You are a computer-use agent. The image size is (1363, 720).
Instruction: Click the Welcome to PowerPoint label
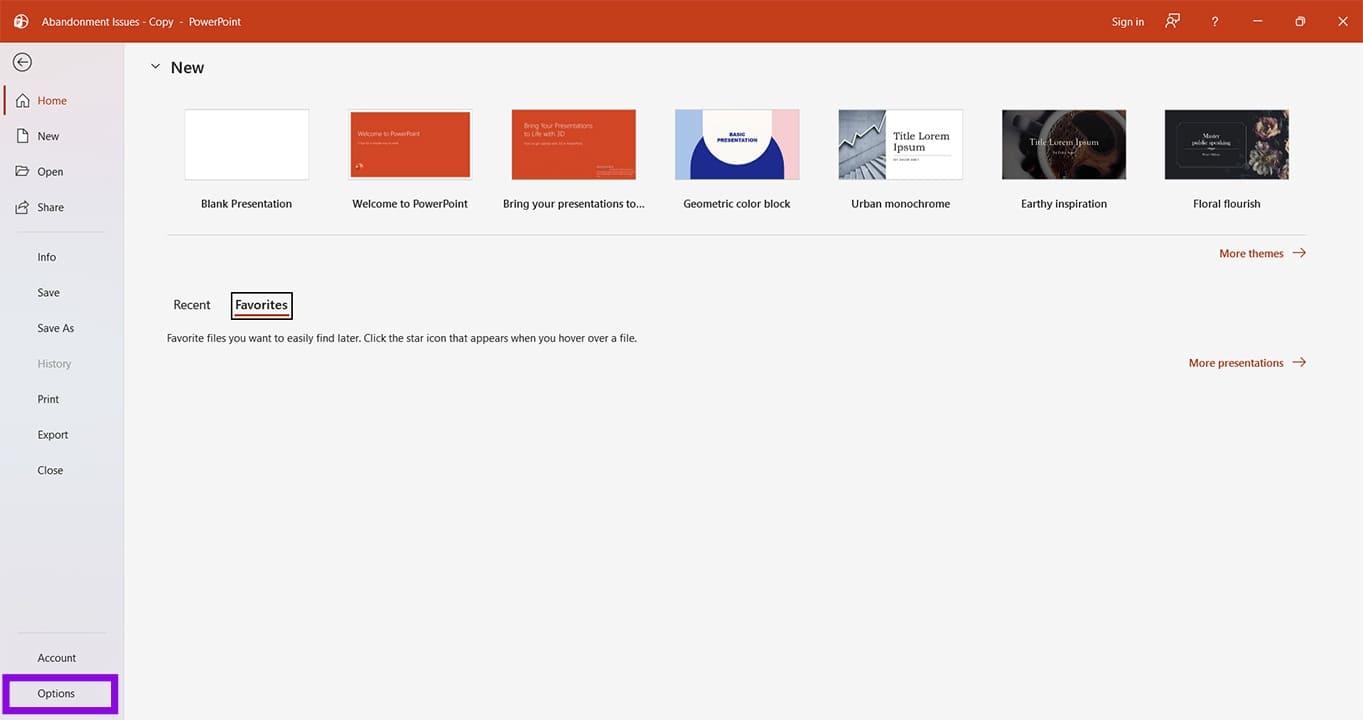pyautogui.click(x=410, y=204)
